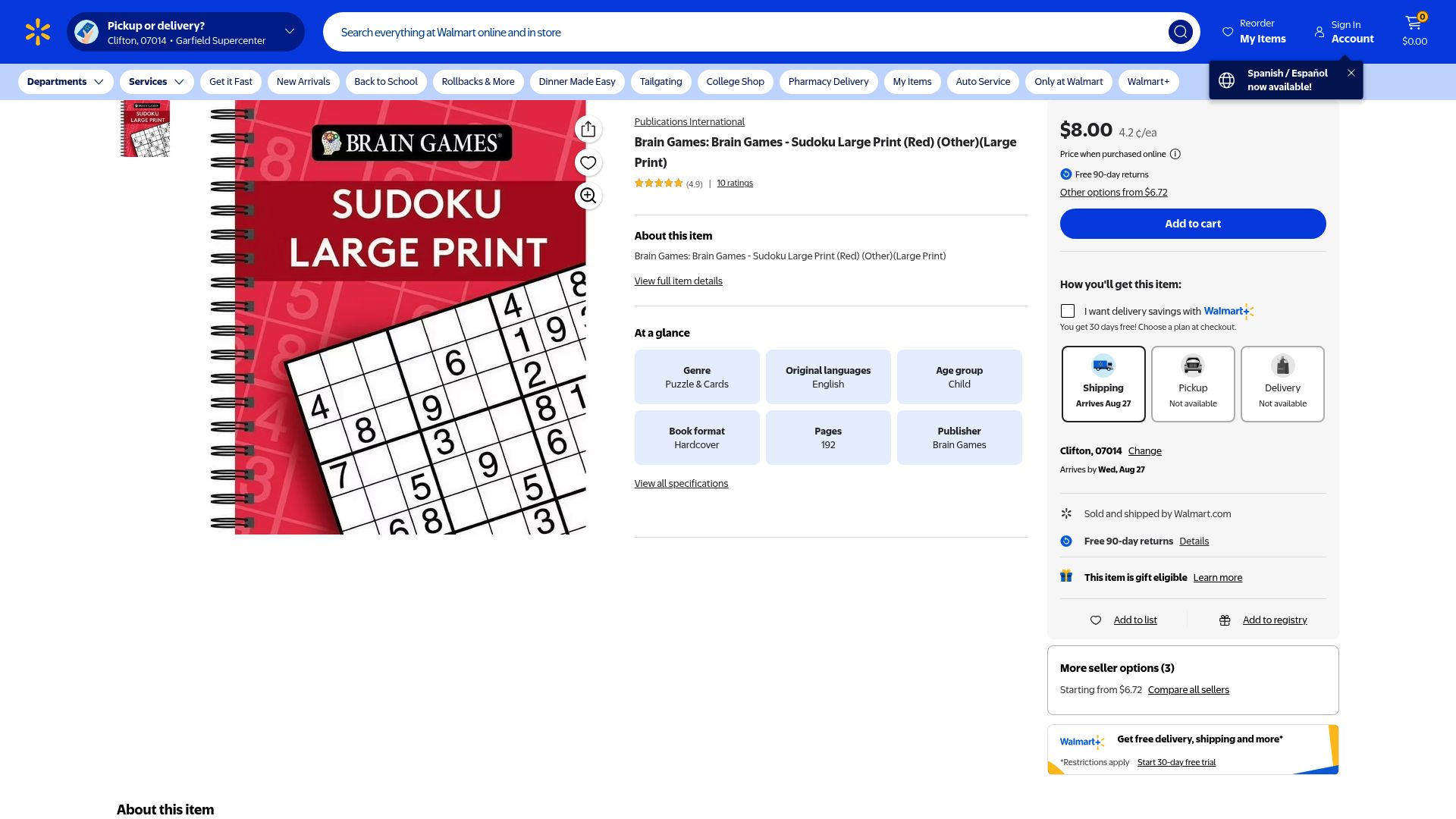Screen dimensions: 1456x819
Task: Open Get it Fast
Action: point(231,82)
